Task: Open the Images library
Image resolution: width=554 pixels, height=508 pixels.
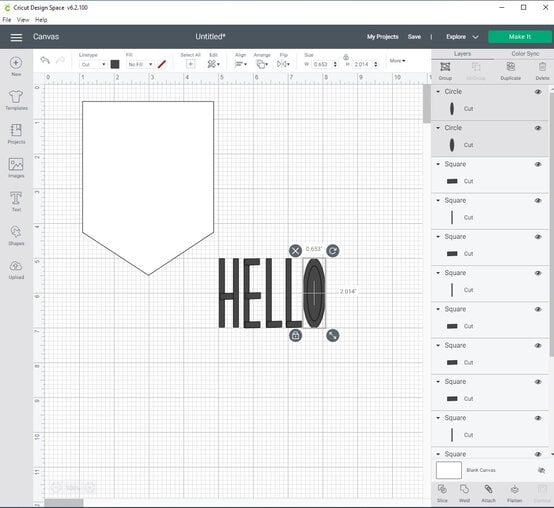Action: [16, 168]
